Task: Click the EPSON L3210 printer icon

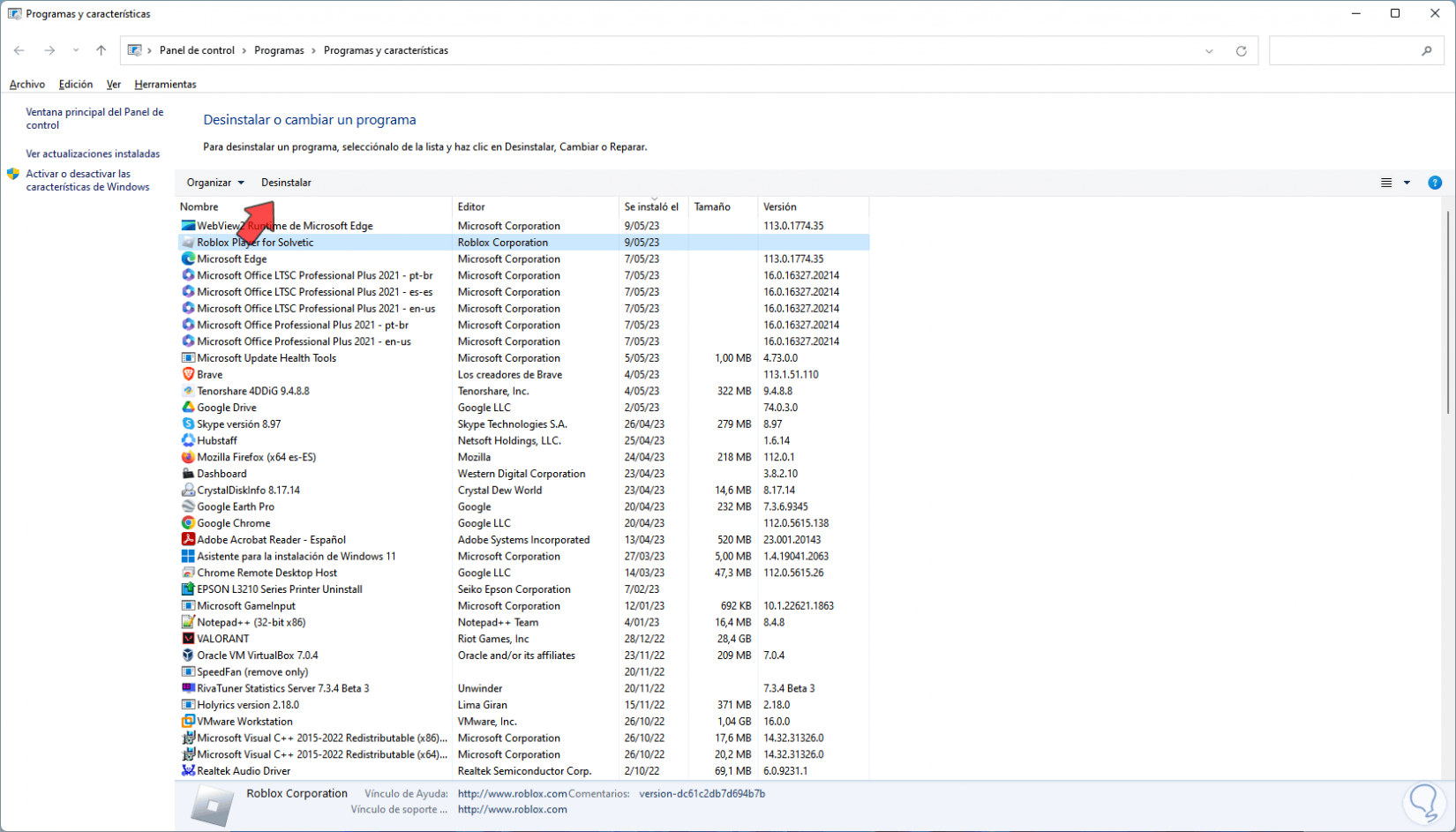Action: tap(188, 589)
